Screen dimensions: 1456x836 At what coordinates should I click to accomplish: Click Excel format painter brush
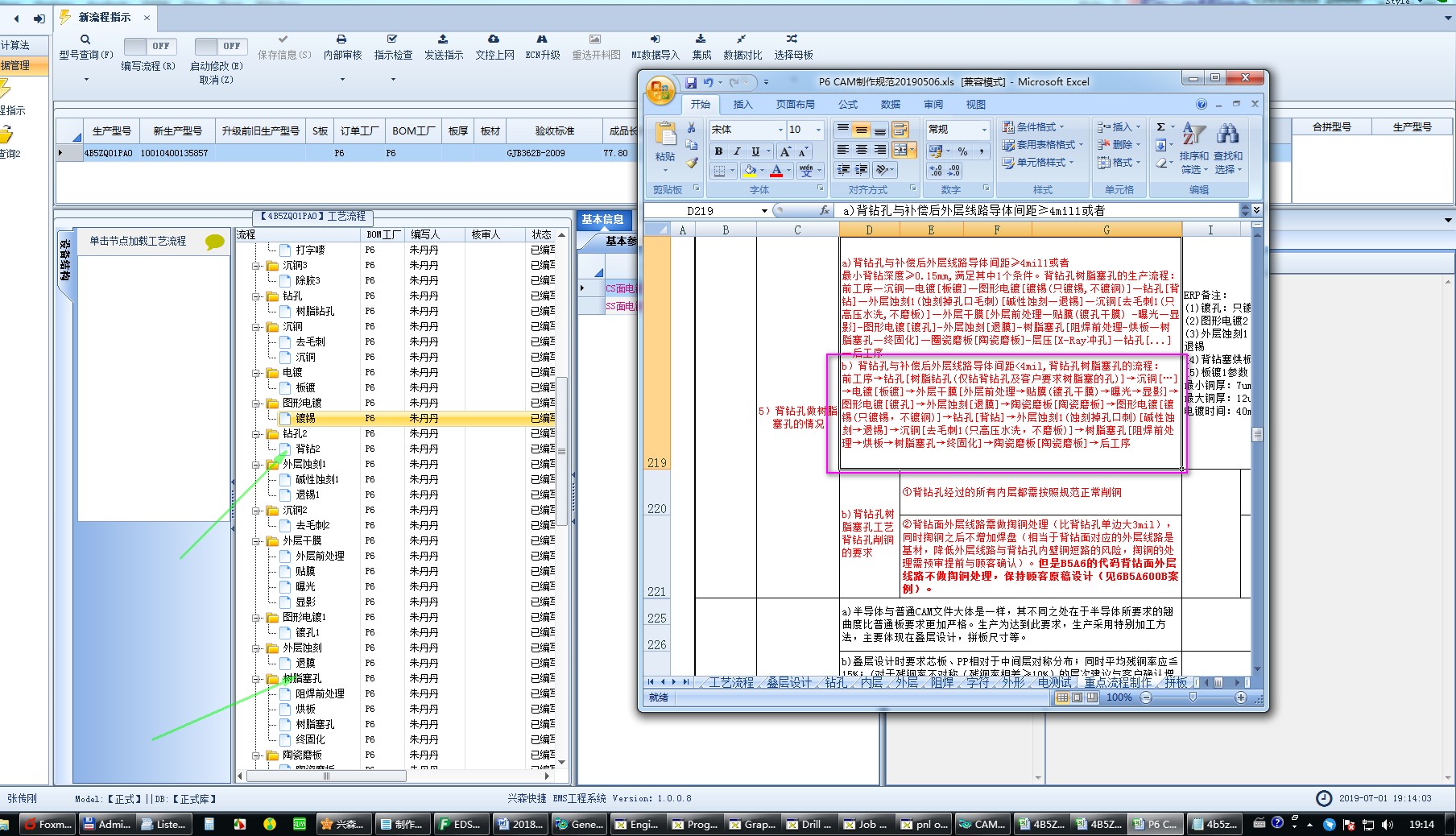click(691, 163)
